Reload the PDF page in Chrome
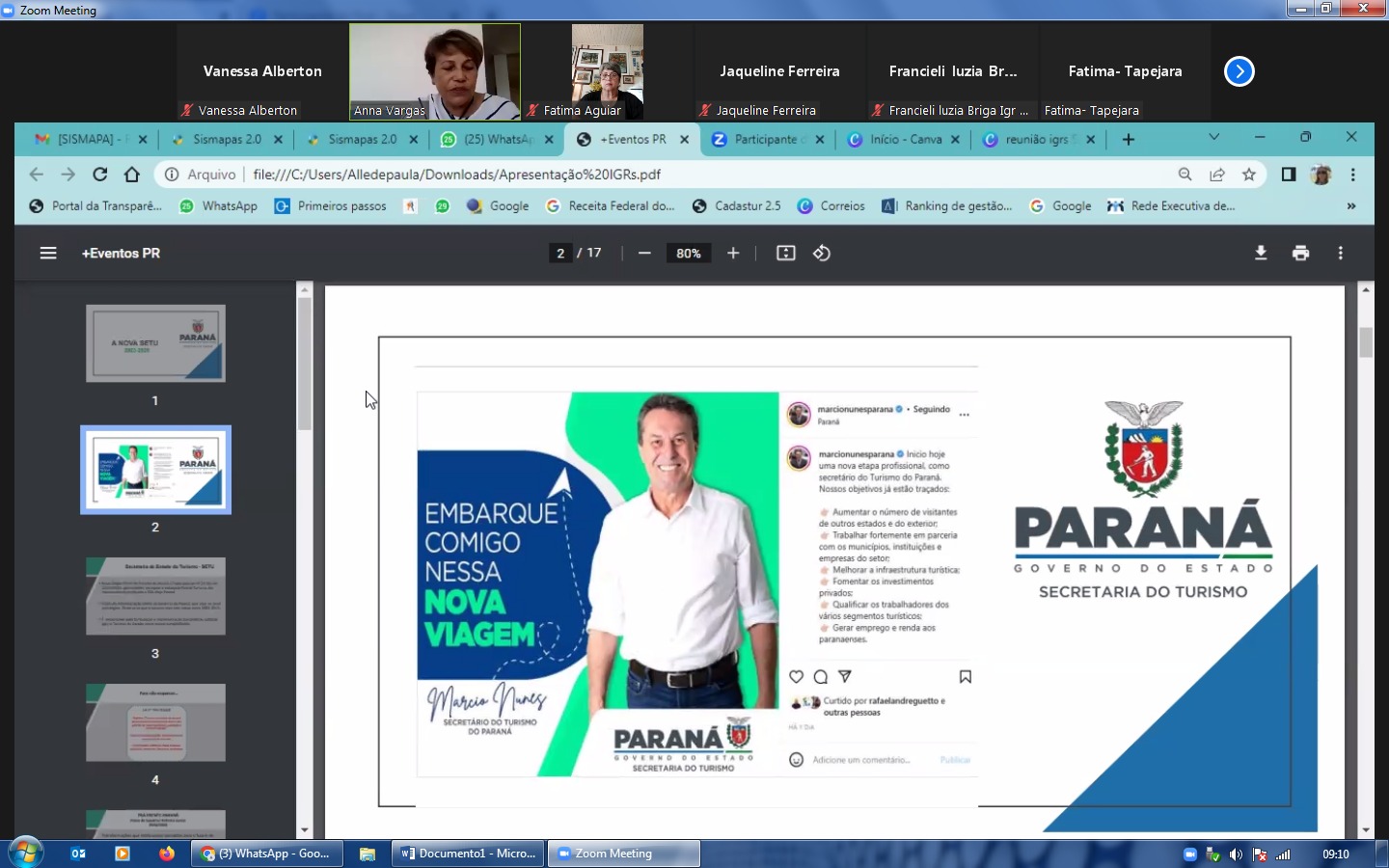 [x=100, y=175]
